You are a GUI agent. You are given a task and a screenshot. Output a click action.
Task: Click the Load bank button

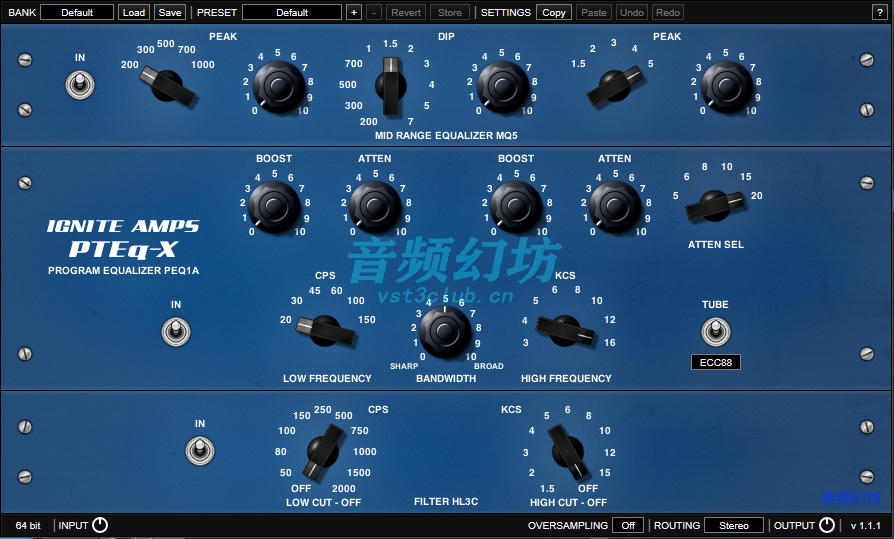pyautogui.click(x=134, y=13)
